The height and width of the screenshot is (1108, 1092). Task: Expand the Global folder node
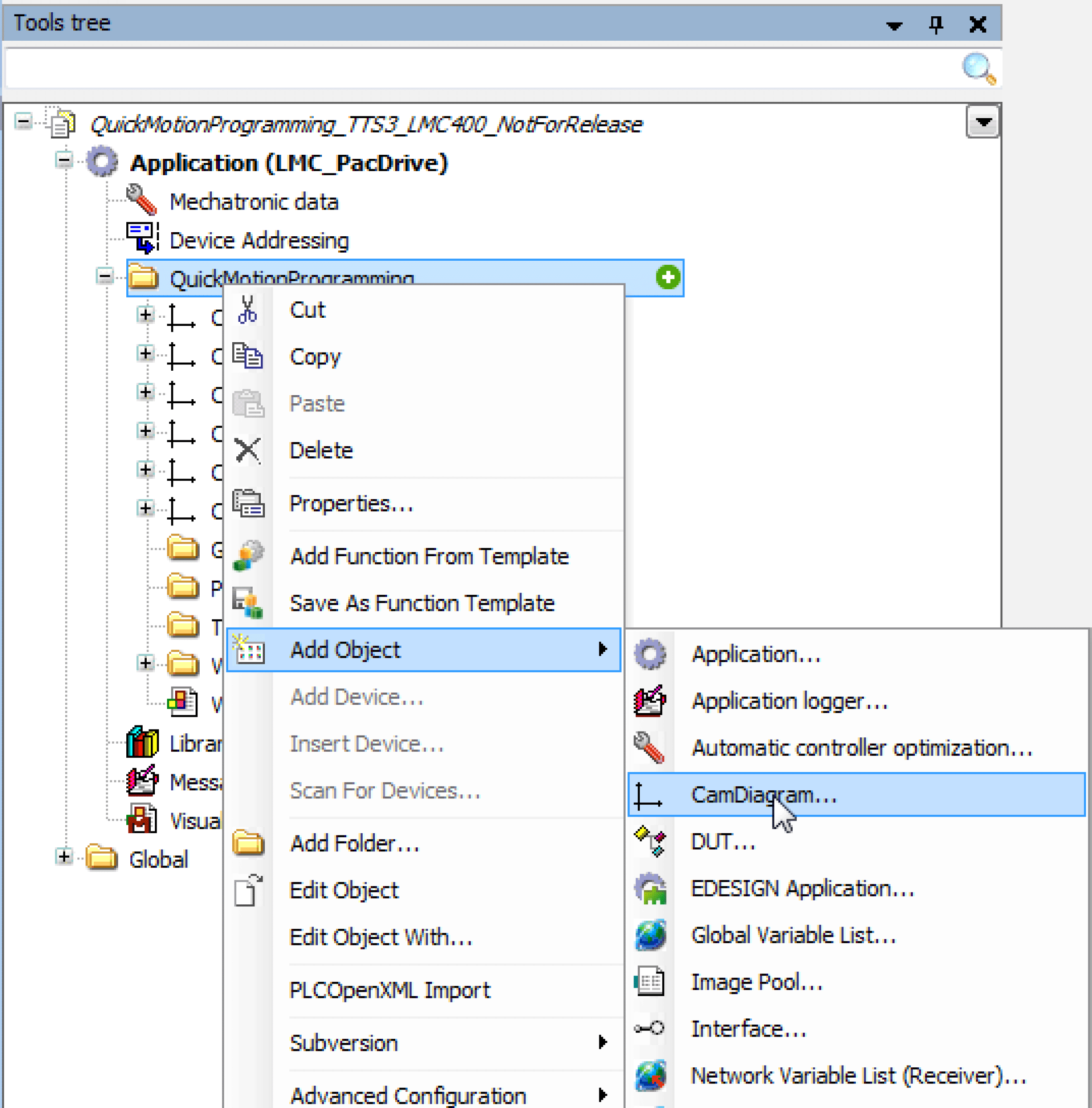point(64,857)
